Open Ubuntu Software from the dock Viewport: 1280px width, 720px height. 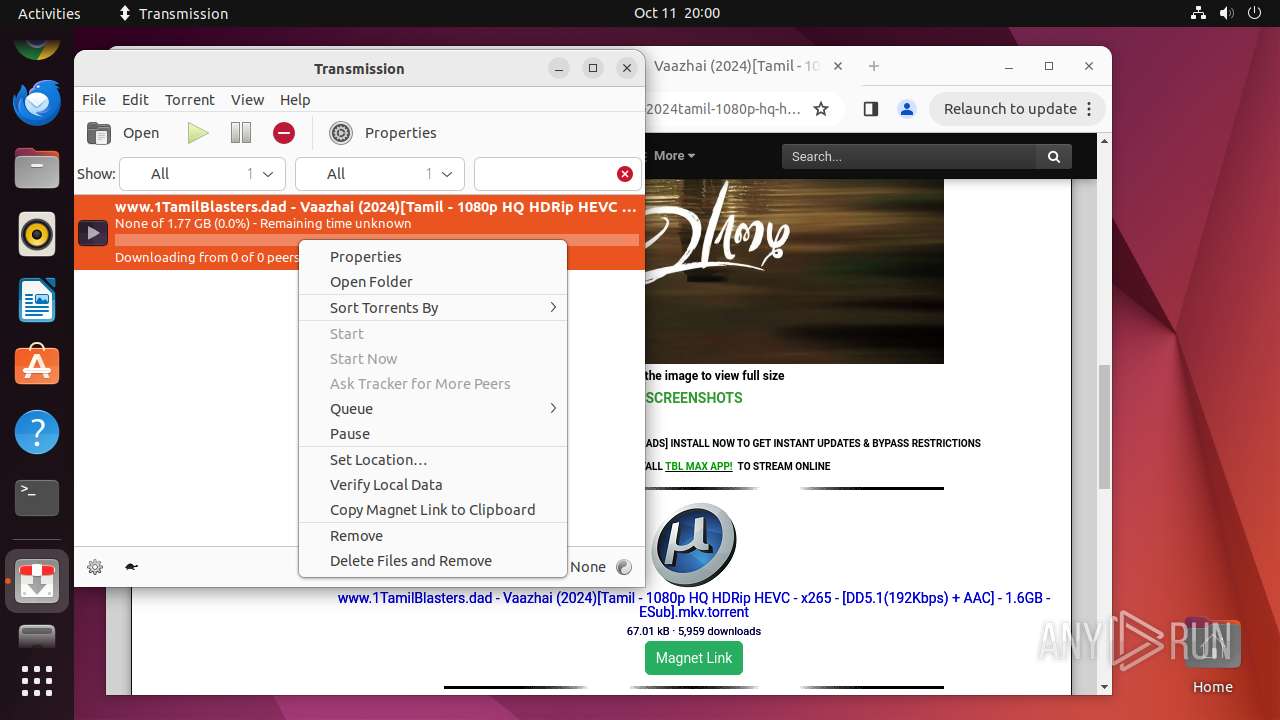coord(37,366)
